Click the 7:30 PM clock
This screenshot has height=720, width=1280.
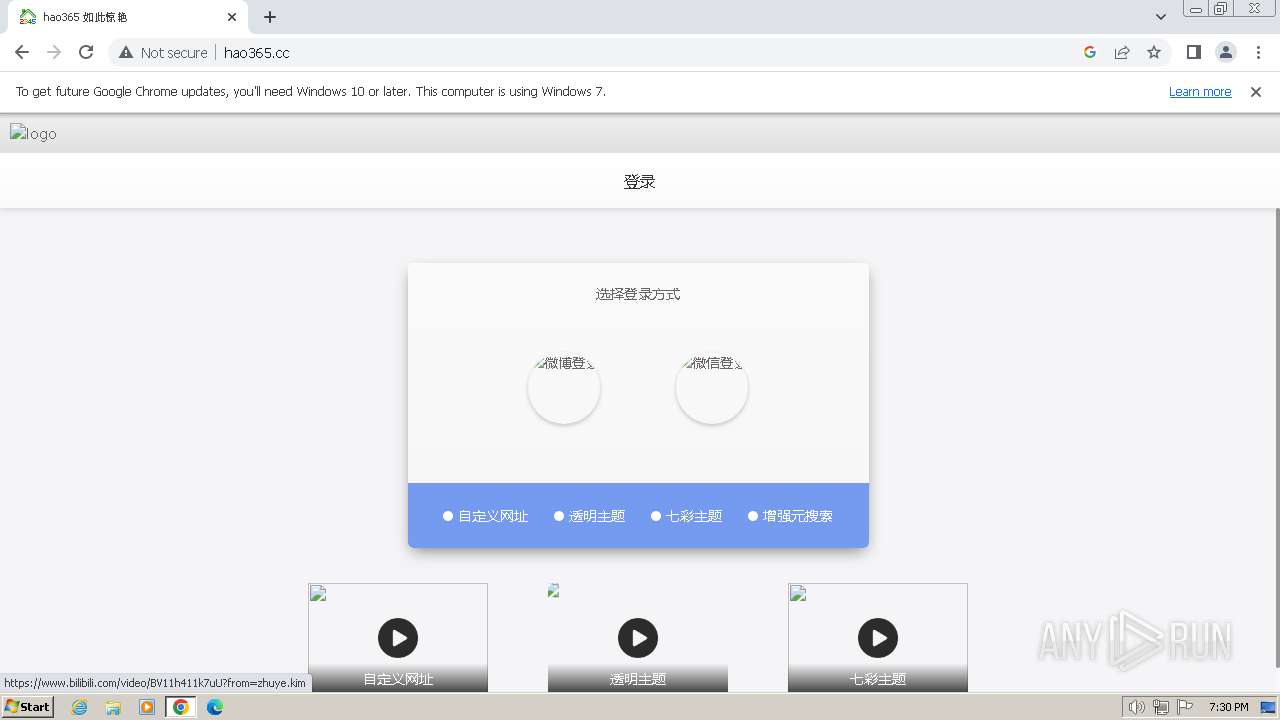(1228, 707)
